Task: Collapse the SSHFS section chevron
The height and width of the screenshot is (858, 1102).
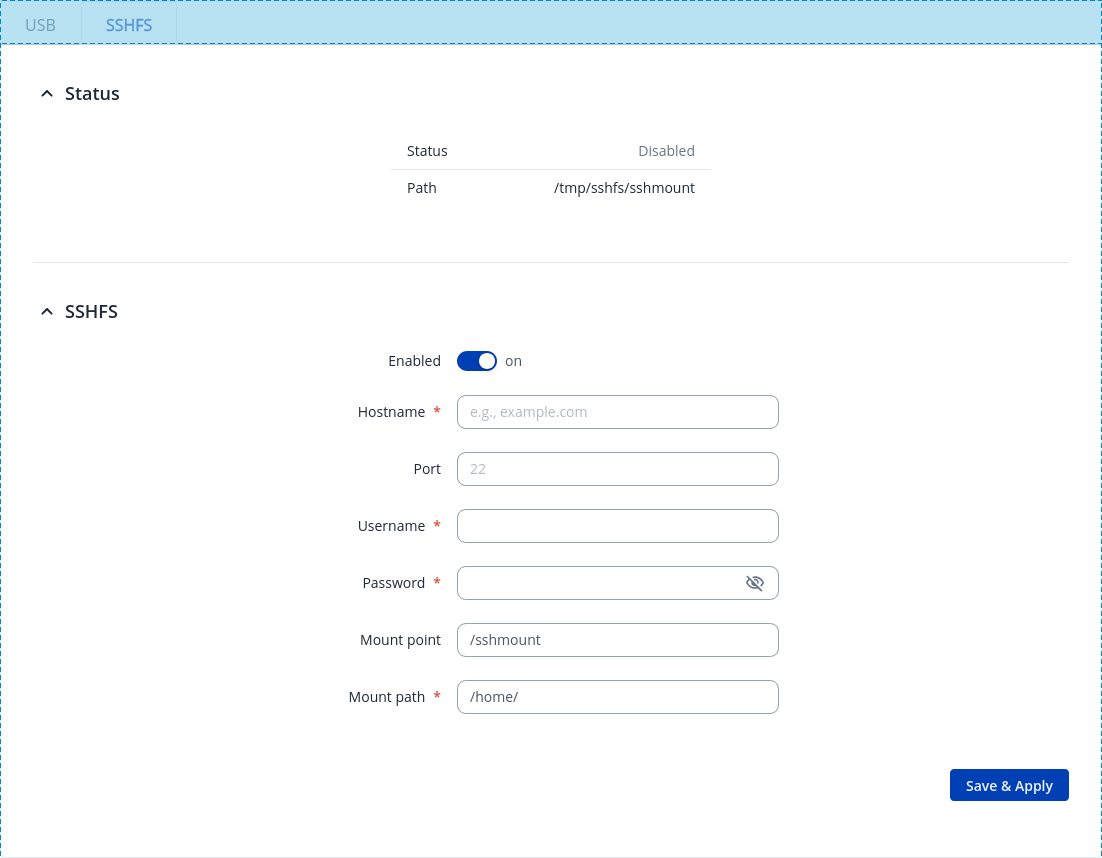Action: coord(46,312)
